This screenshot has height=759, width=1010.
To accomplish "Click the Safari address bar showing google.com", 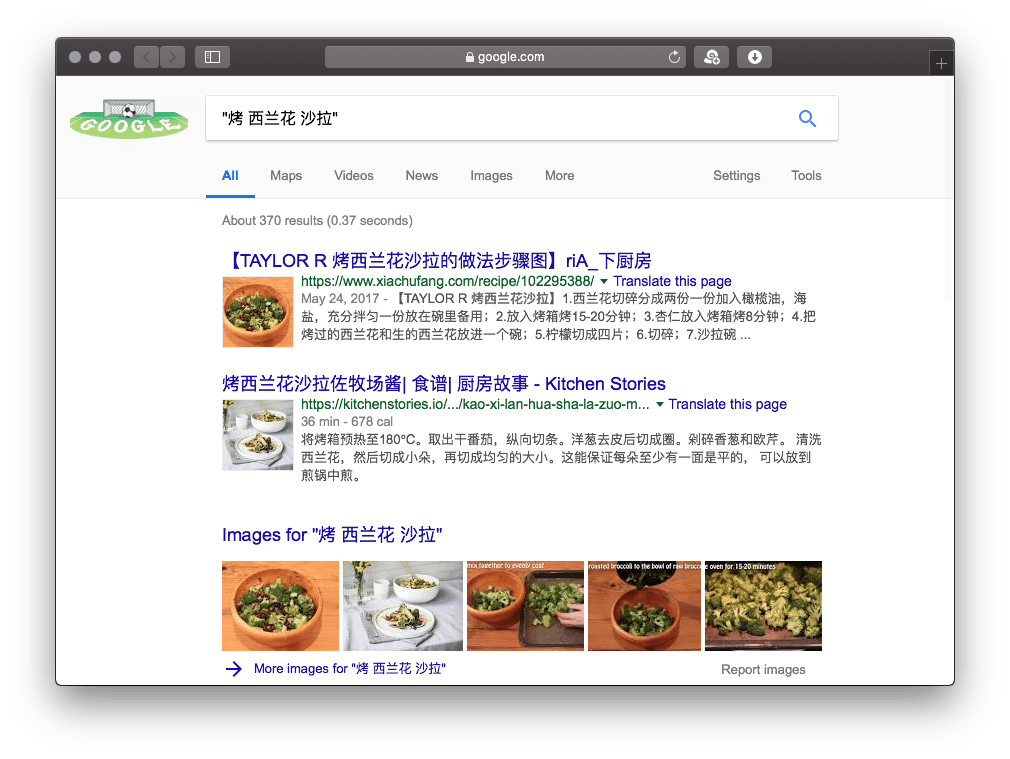I will click(x=505, y=57).
